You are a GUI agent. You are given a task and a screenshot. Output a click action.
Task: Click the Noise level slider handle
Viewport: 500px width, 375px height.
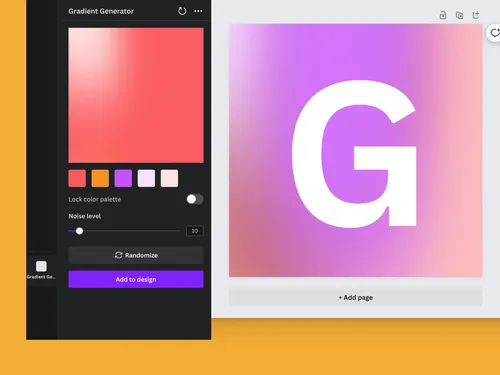pyautogui.click(x=79, y=231)
